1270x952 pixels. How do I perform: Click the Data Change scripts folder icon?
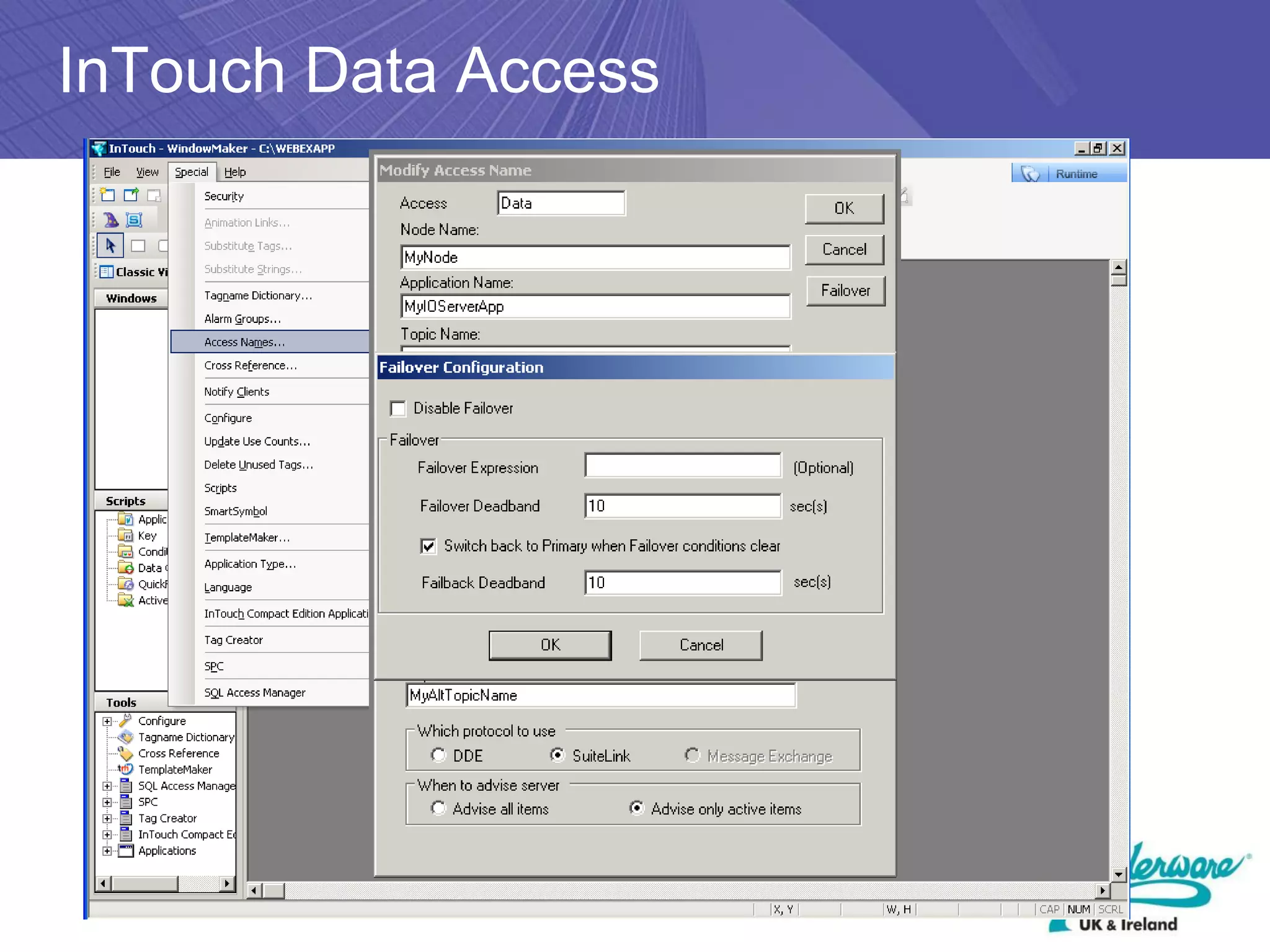tap(125, 567)
